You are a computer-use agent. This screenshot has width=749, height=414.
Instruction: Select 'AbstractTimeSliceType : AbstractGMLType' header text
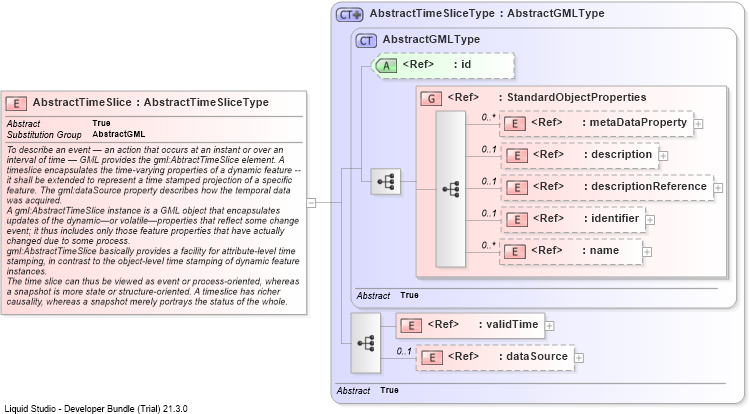click(487, 13)
